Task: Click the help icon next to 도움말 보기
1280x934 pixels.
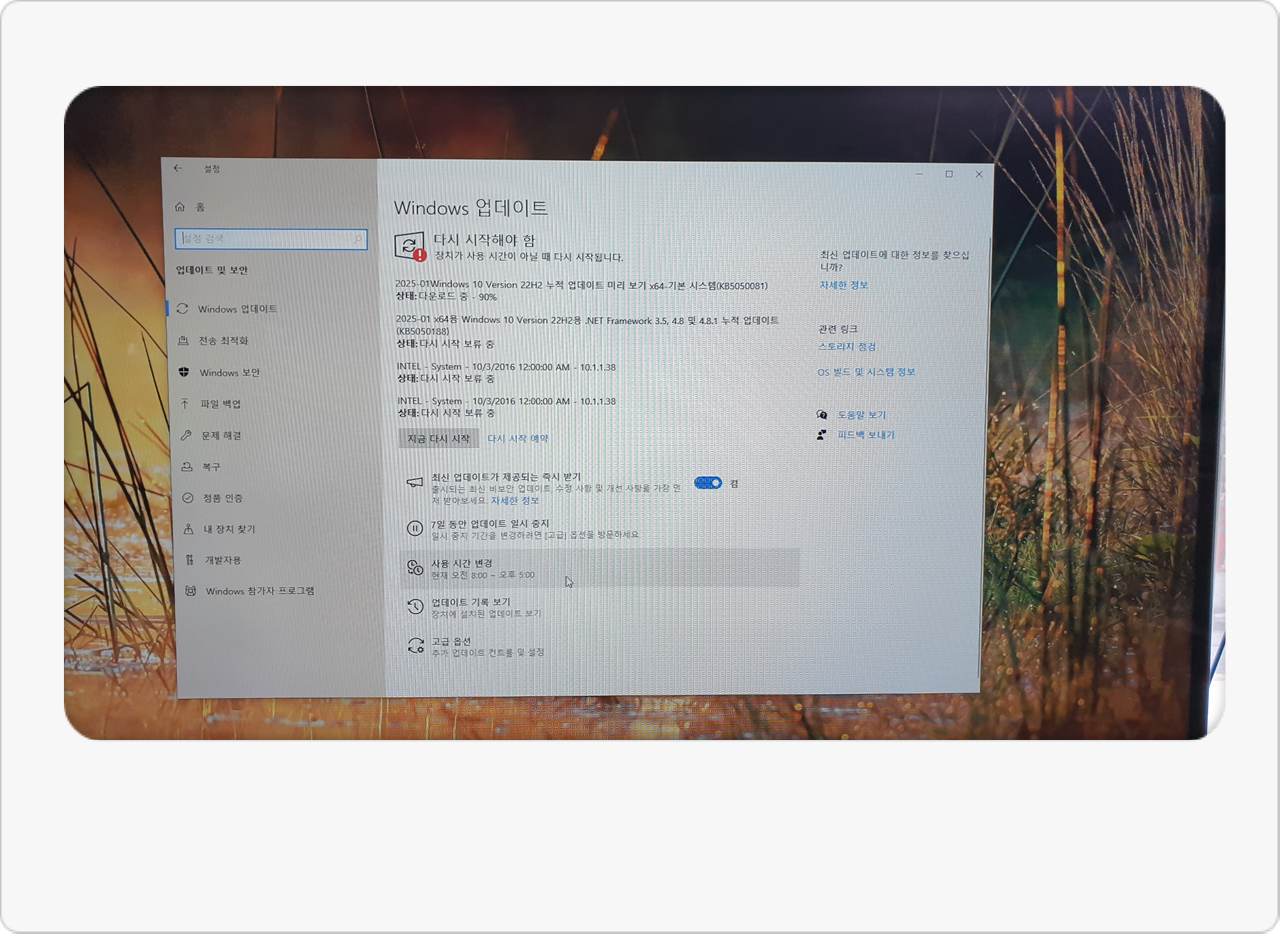Action: tap(822, 414)
